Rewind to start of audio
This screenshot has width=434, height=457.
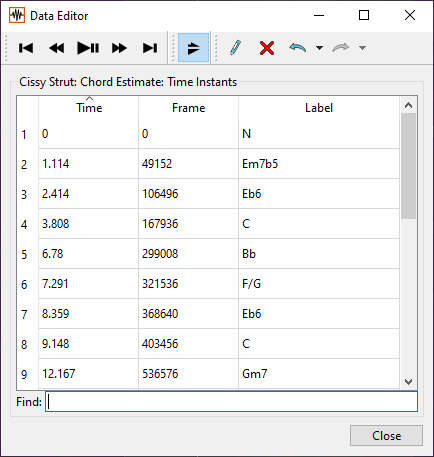tap(26, 48)
